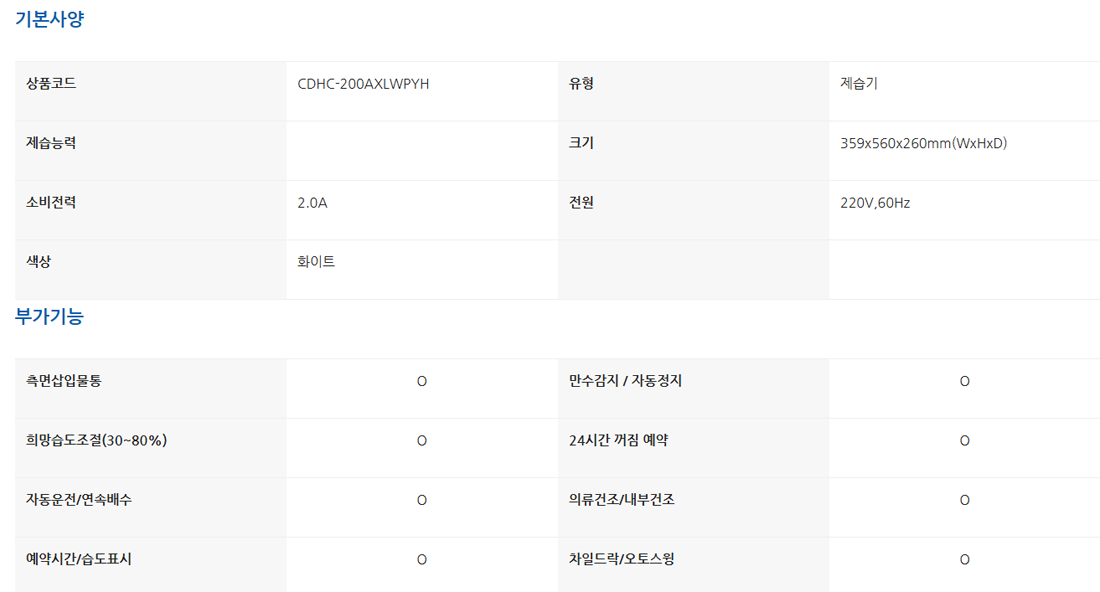Viewport: 1100px width, 592px height.
Task: Click the O mark for 차일드락/오토스윙
Action: [964, 560]
